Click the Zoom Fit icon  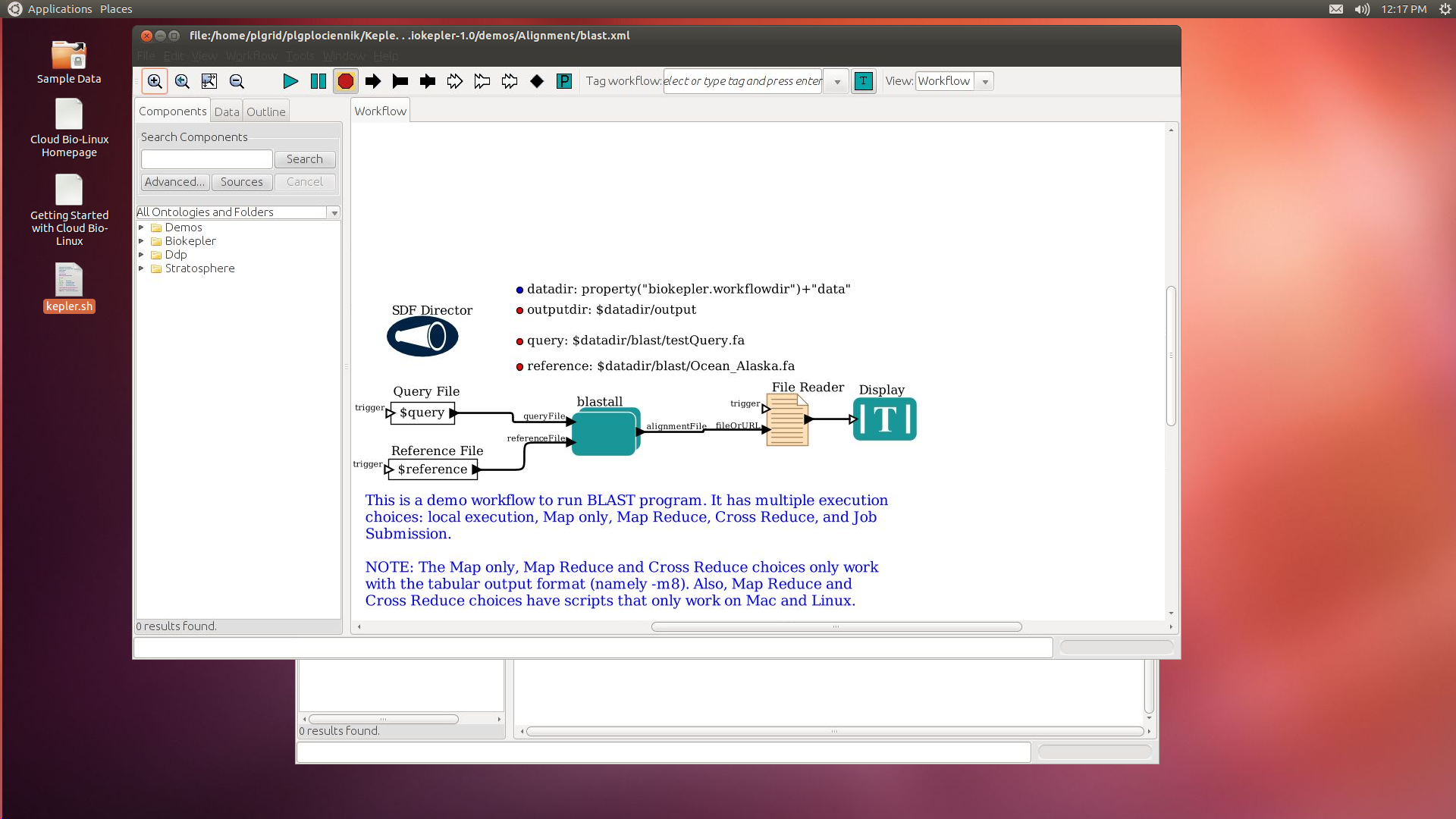(x=209, y=81)
